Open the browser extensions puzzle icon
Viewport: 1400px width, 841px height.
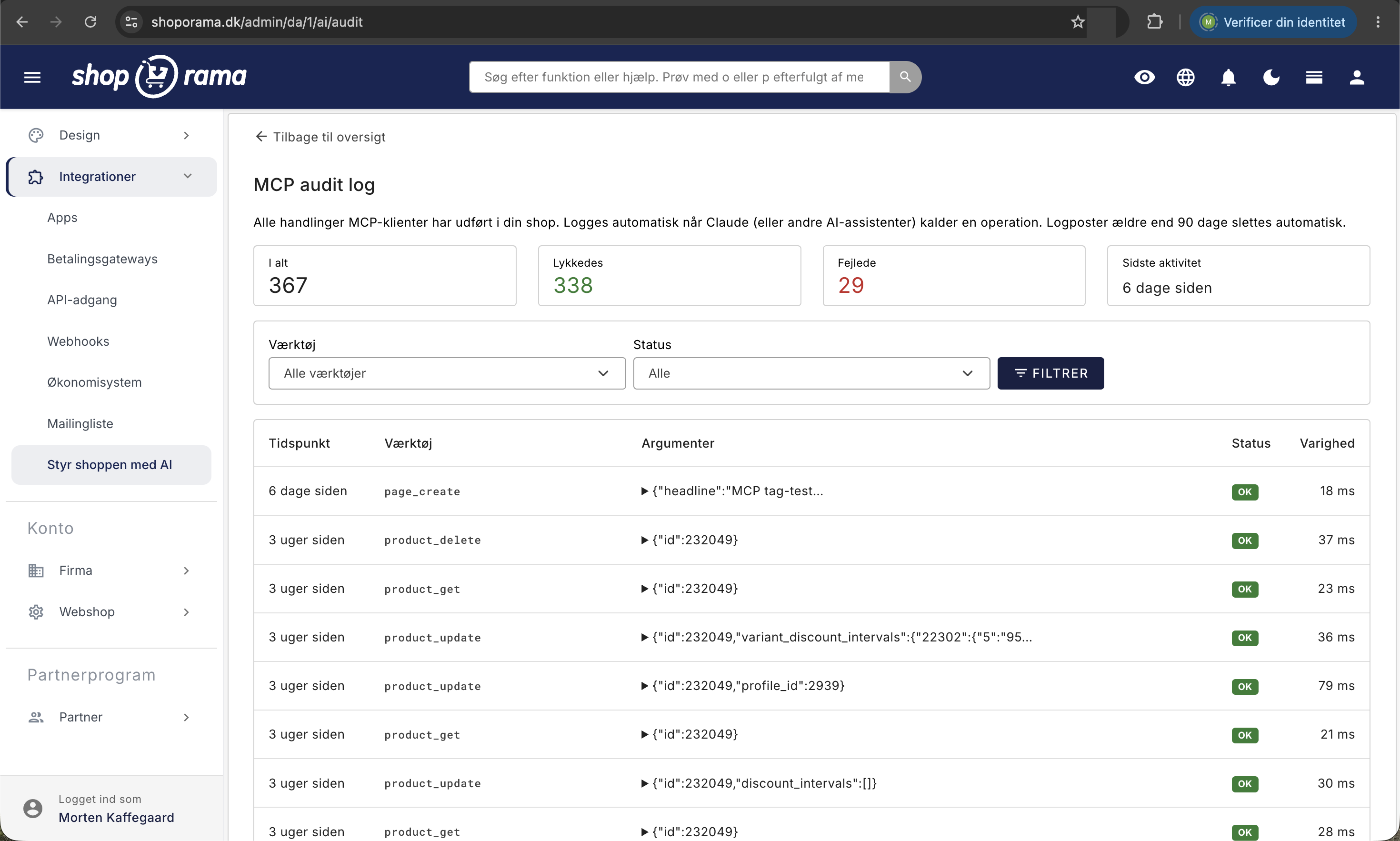coord(1154,22)
